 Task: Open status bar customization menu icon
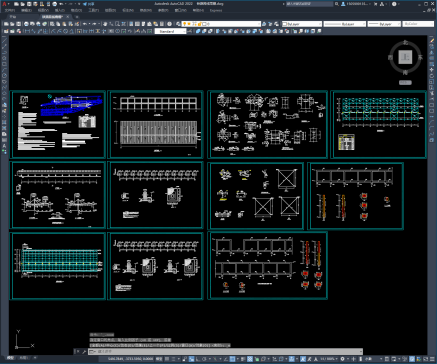pyautogui.click(x=432, y=359)
